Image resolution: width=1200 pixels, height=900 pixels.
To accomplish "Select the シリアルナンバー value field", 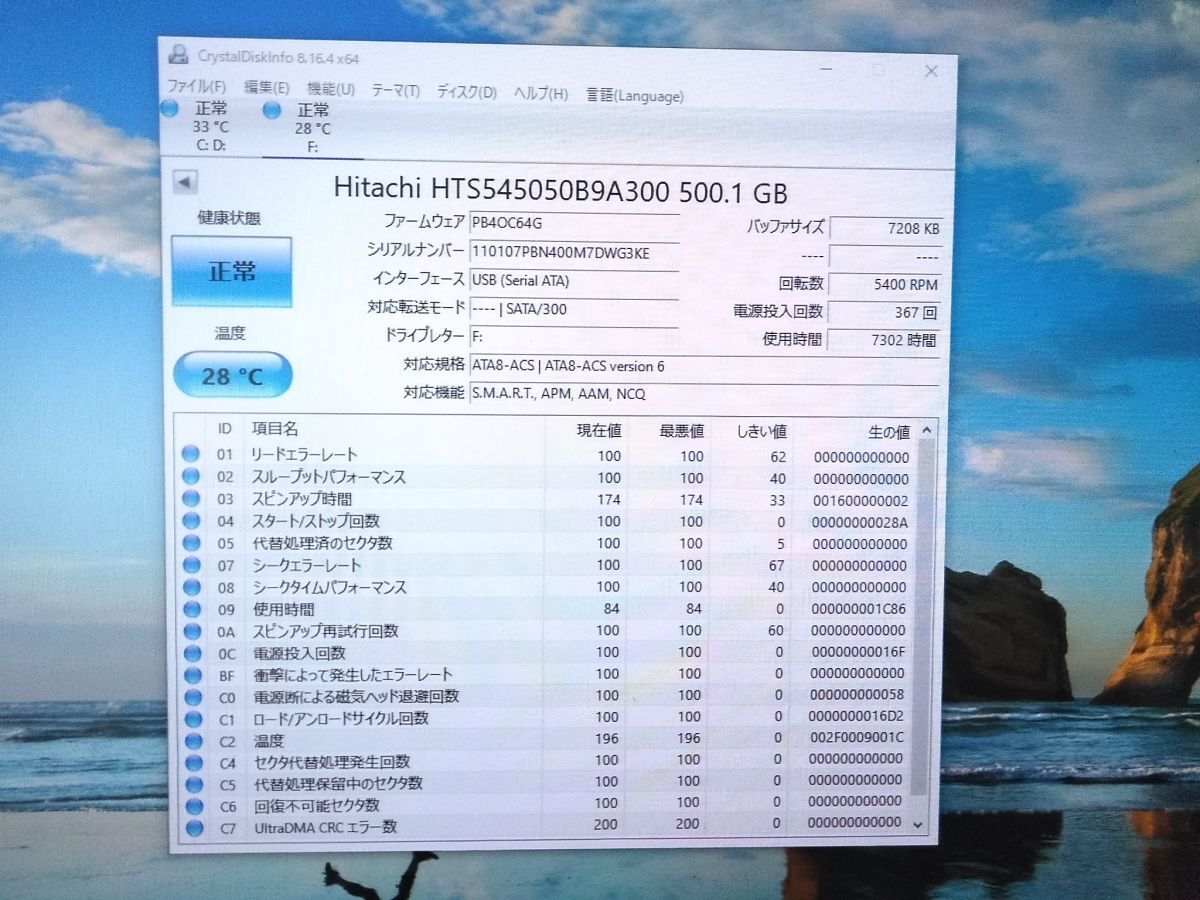I will (x=570, y=253).
